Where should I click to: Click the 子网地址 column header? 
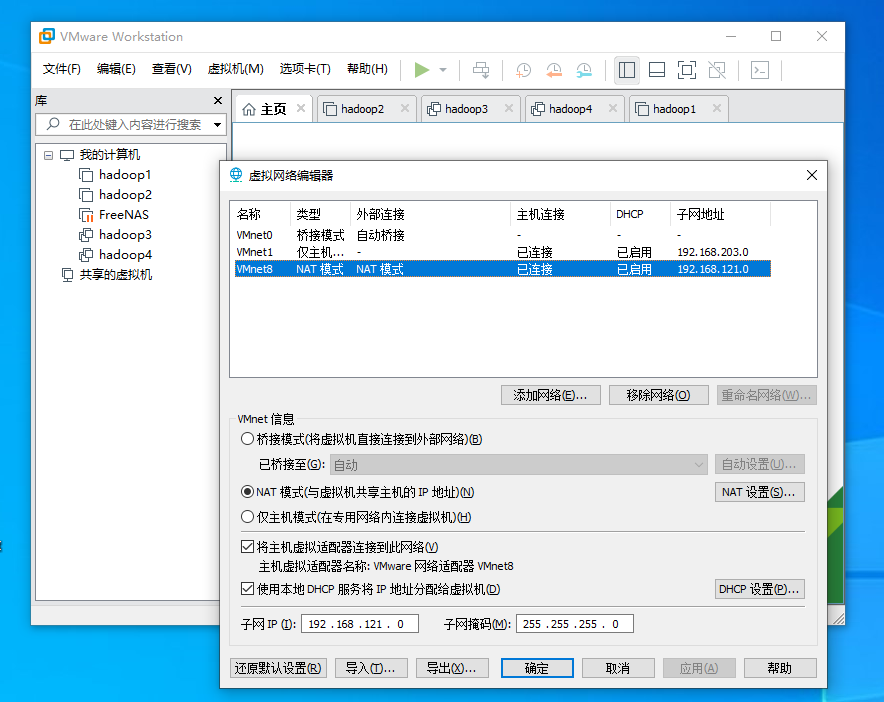(x=720, y=214)
